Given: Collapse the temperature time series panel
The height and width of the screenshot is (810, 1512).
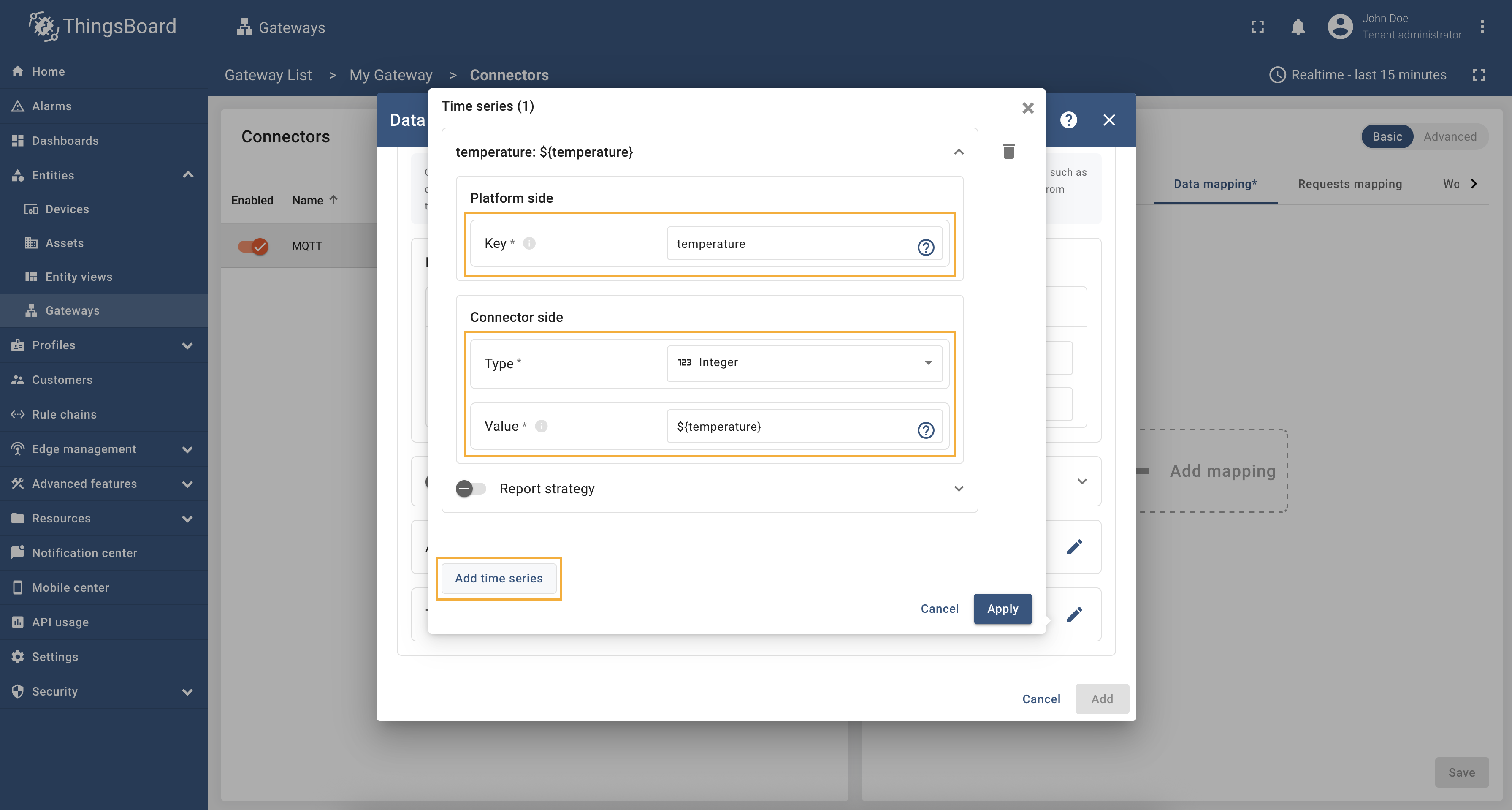Looking at the screenshot, I should 959,152.
